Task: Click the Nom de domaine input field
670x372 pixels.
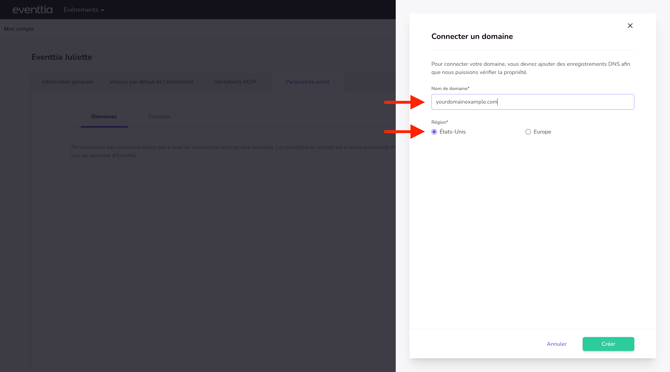Action: tap(532, 102)
